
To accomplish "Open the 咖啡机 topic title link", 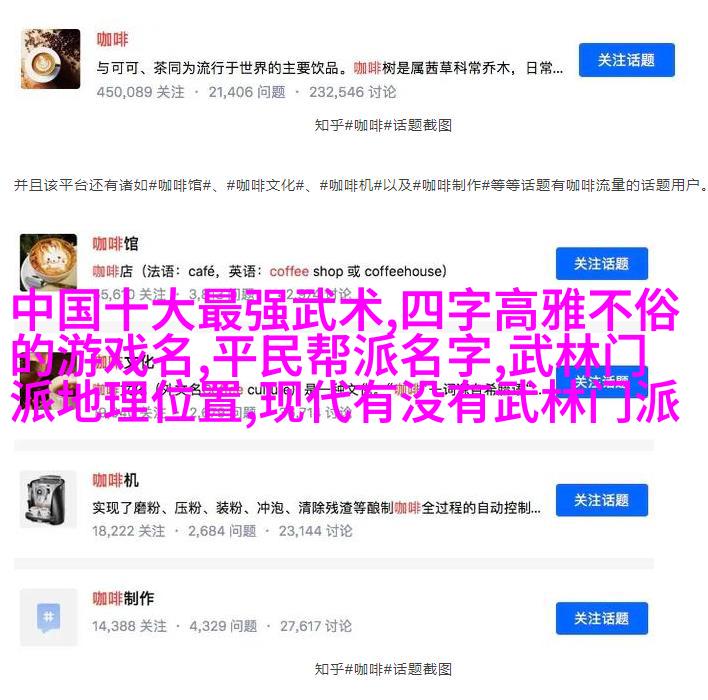I will [116, 480].
